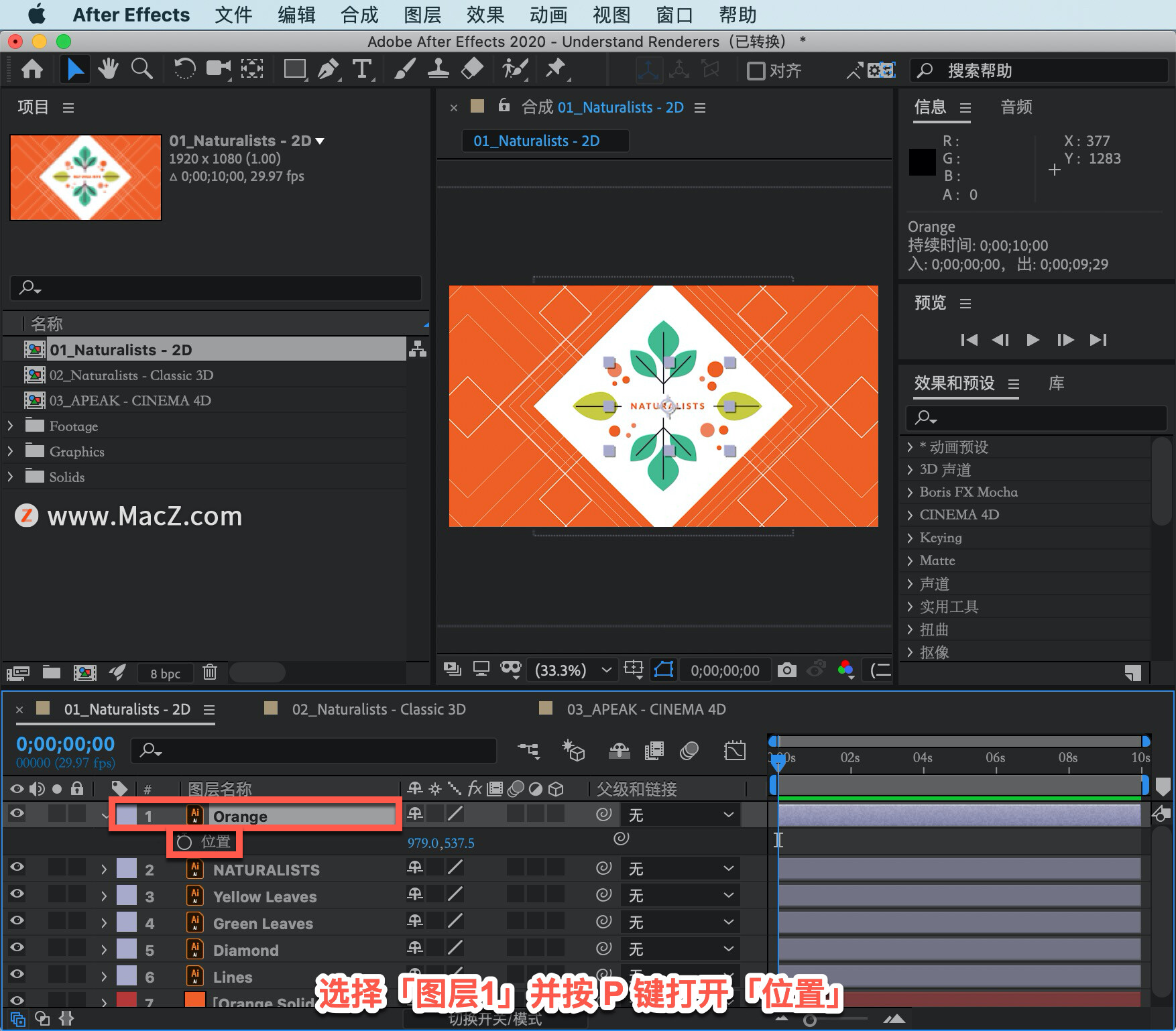Expand the Footage folder

10,426
